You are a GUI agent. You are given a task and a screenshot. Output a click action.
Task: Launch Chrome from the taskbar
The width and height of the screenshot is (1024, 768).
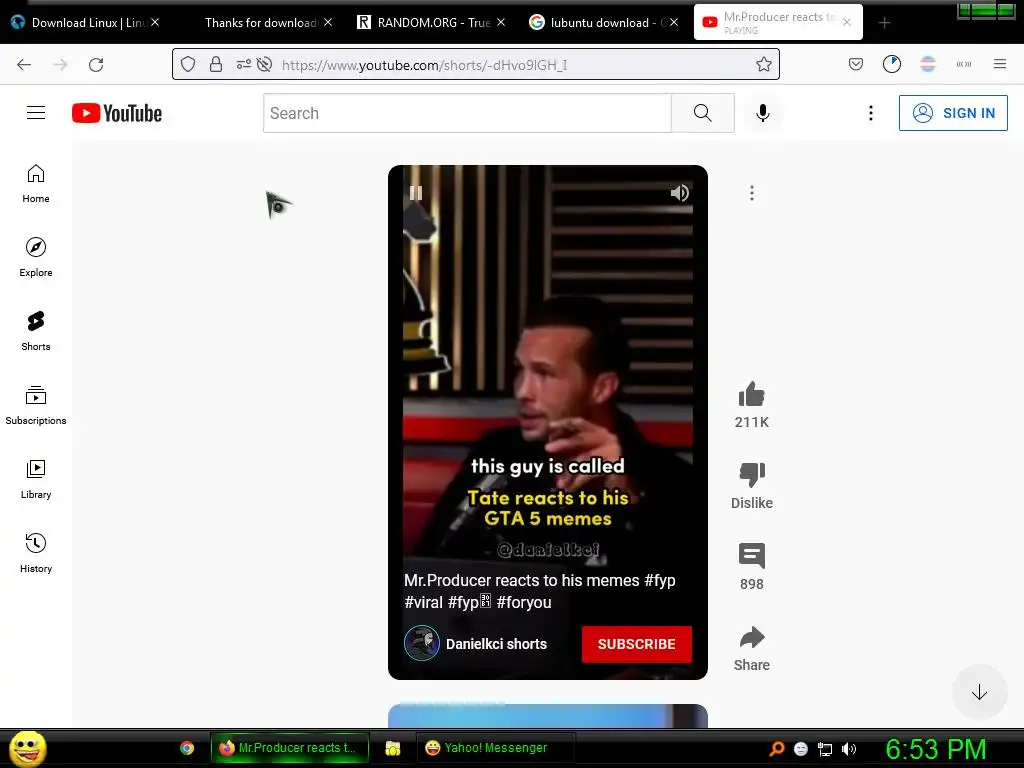pos(187,748)
